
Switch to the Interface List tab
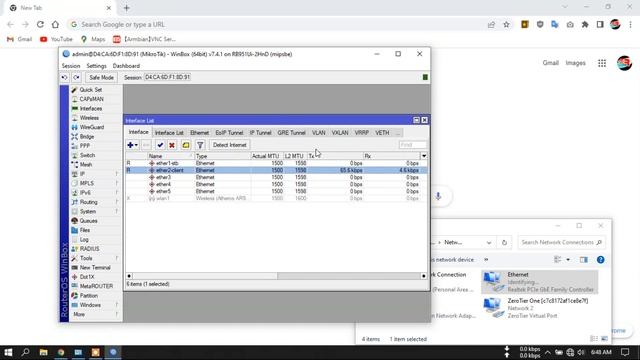click(x=169, y=133)
